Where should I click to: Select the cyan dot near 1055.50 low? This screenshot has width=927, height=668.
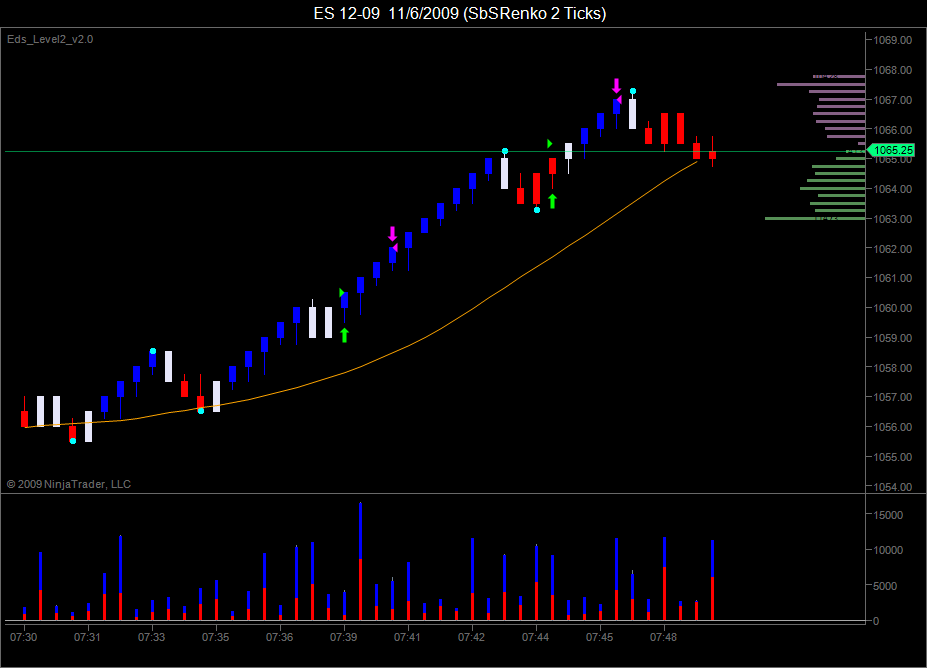(73, 441)
